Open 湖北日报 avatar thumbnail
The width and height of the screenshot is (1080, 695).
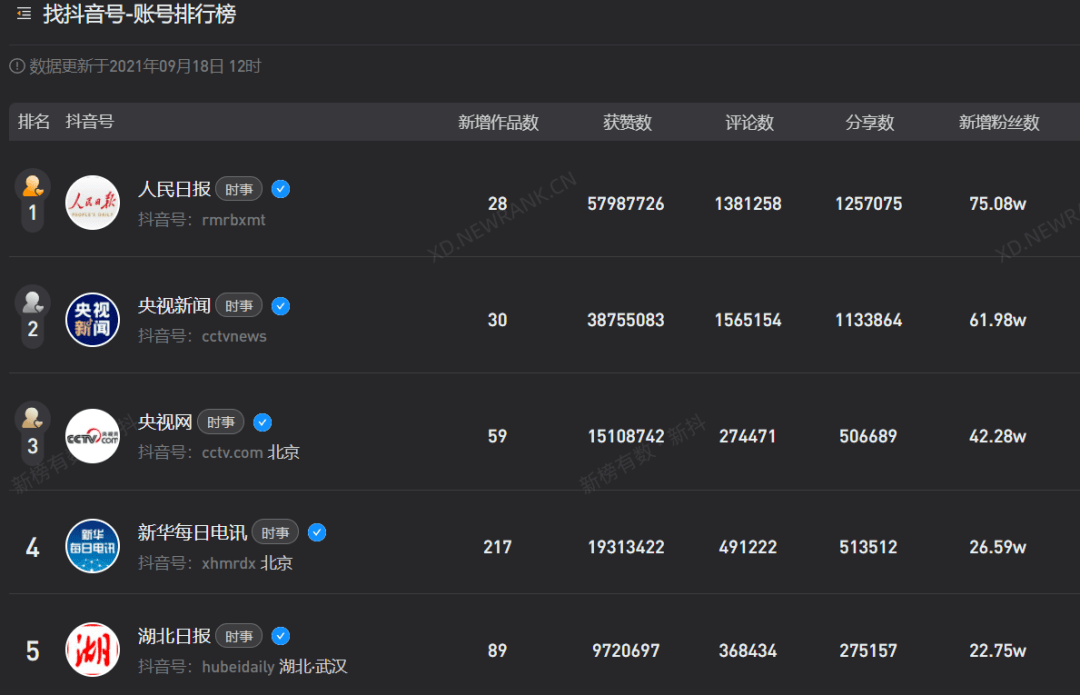[x=92, y=650]
